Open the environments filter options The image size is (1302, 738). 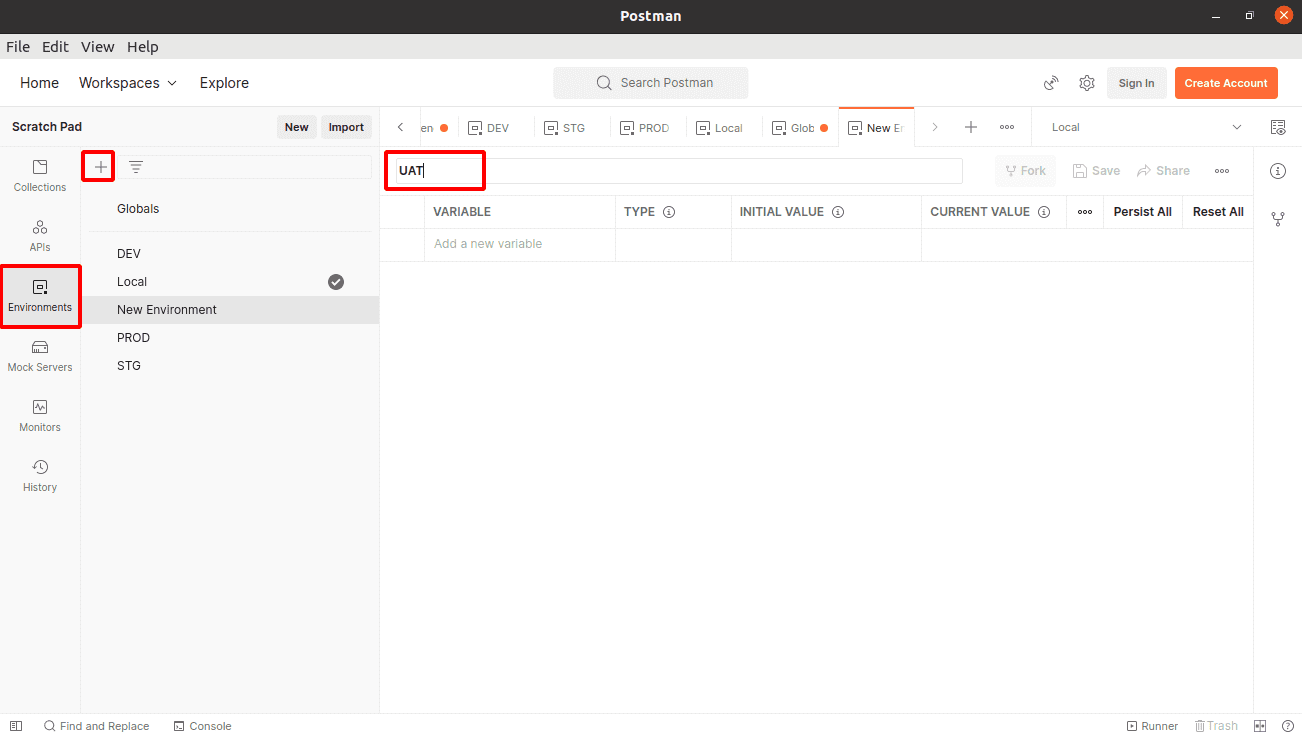[x=135, y=166]
